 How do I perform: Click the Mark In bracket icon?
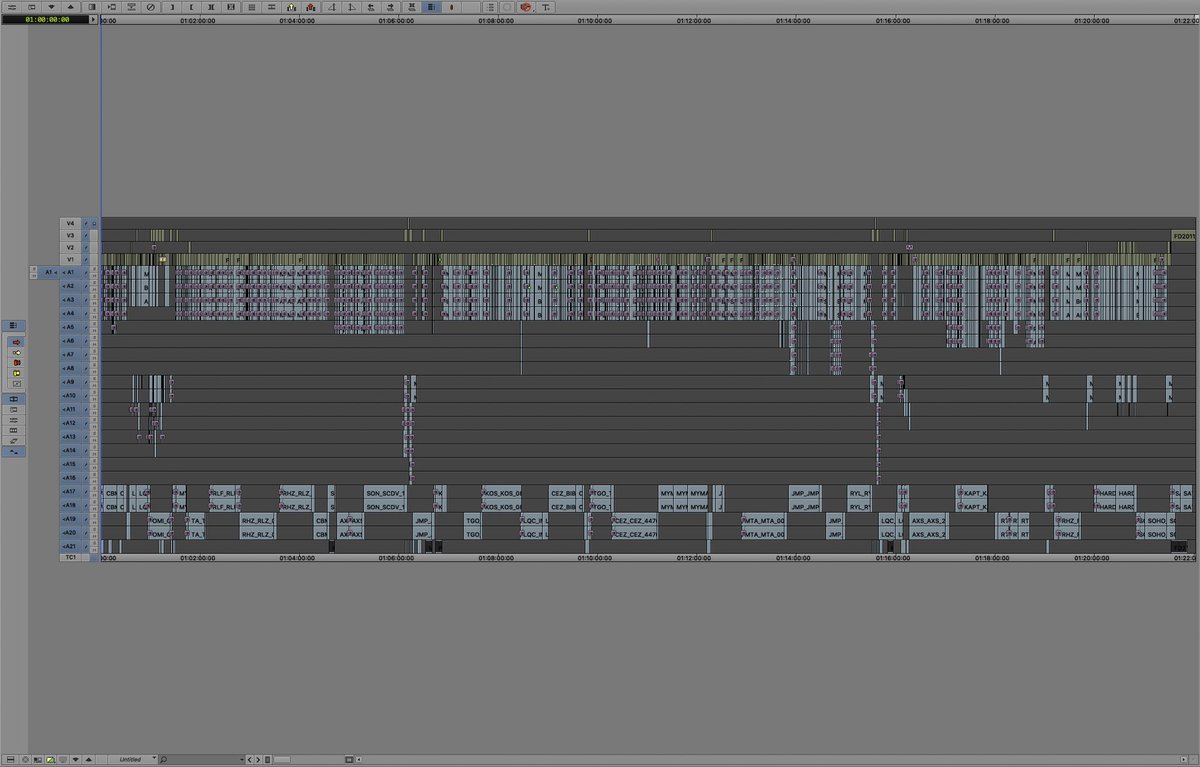(172, 7)
